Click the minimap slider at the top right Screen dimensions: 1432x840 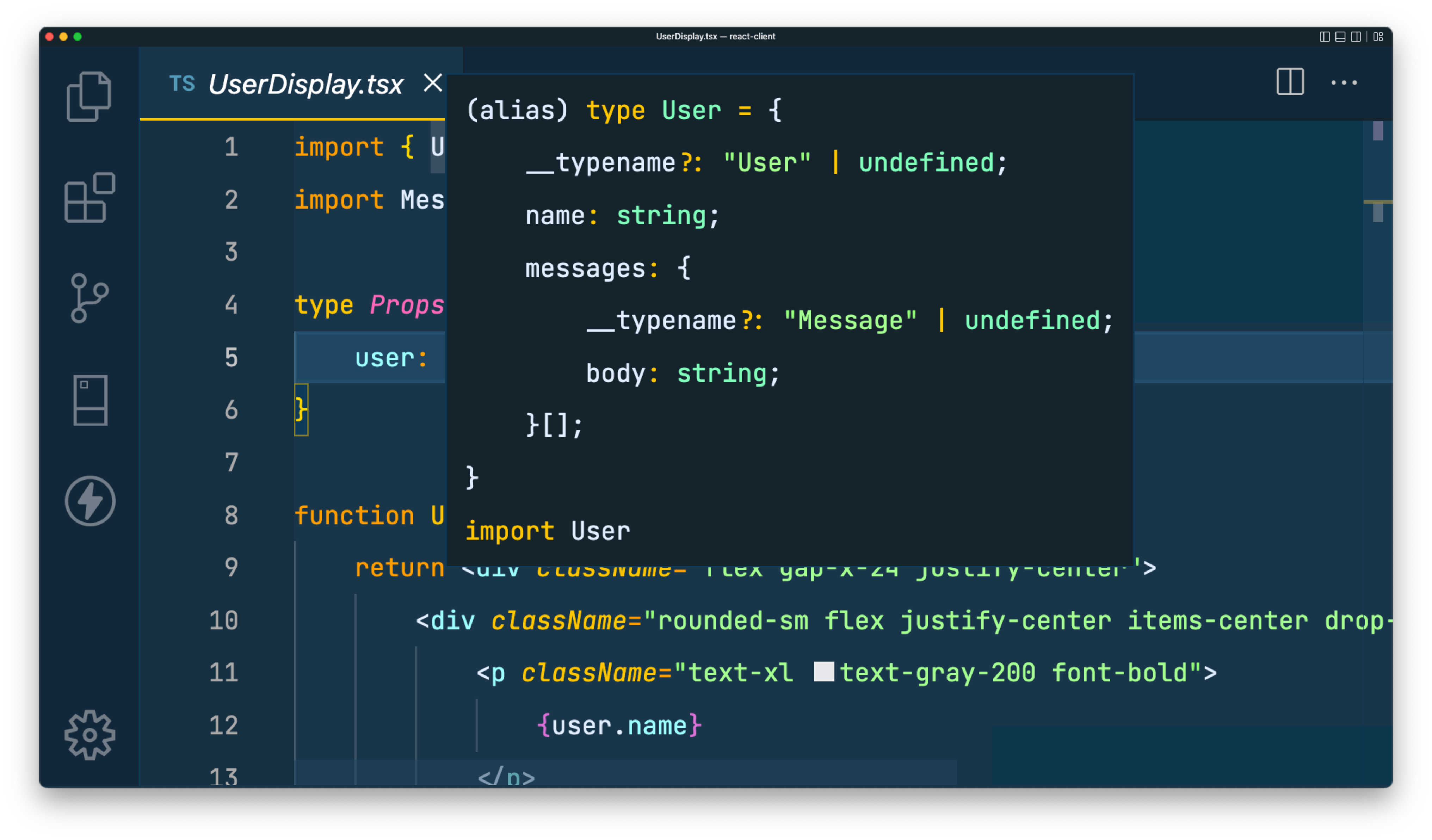[x=1377, y=131]
